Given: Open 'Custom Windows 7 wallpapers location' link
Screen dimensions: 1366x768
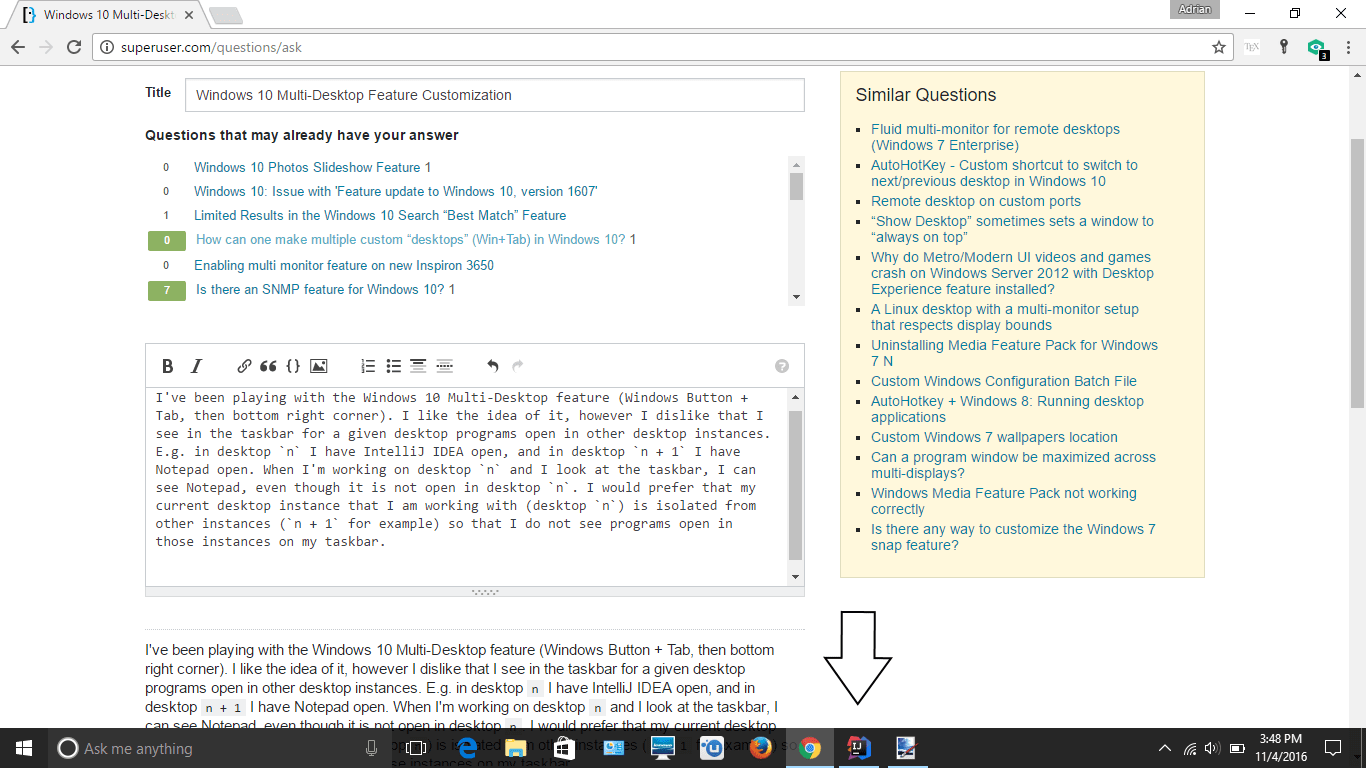Looking at the screenshot, I should pos(994,437).
